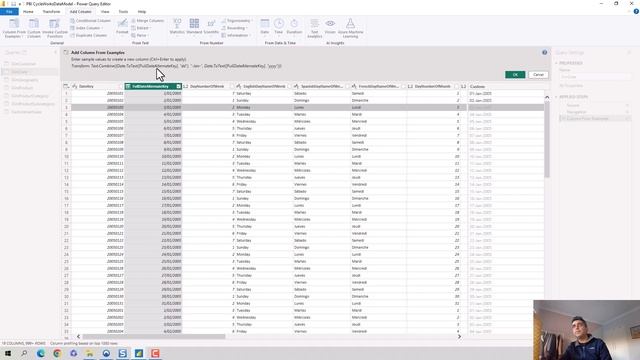Screen dimensions: 640x360
Task: Click the table corner menu icon
Action: click(66, 86)
